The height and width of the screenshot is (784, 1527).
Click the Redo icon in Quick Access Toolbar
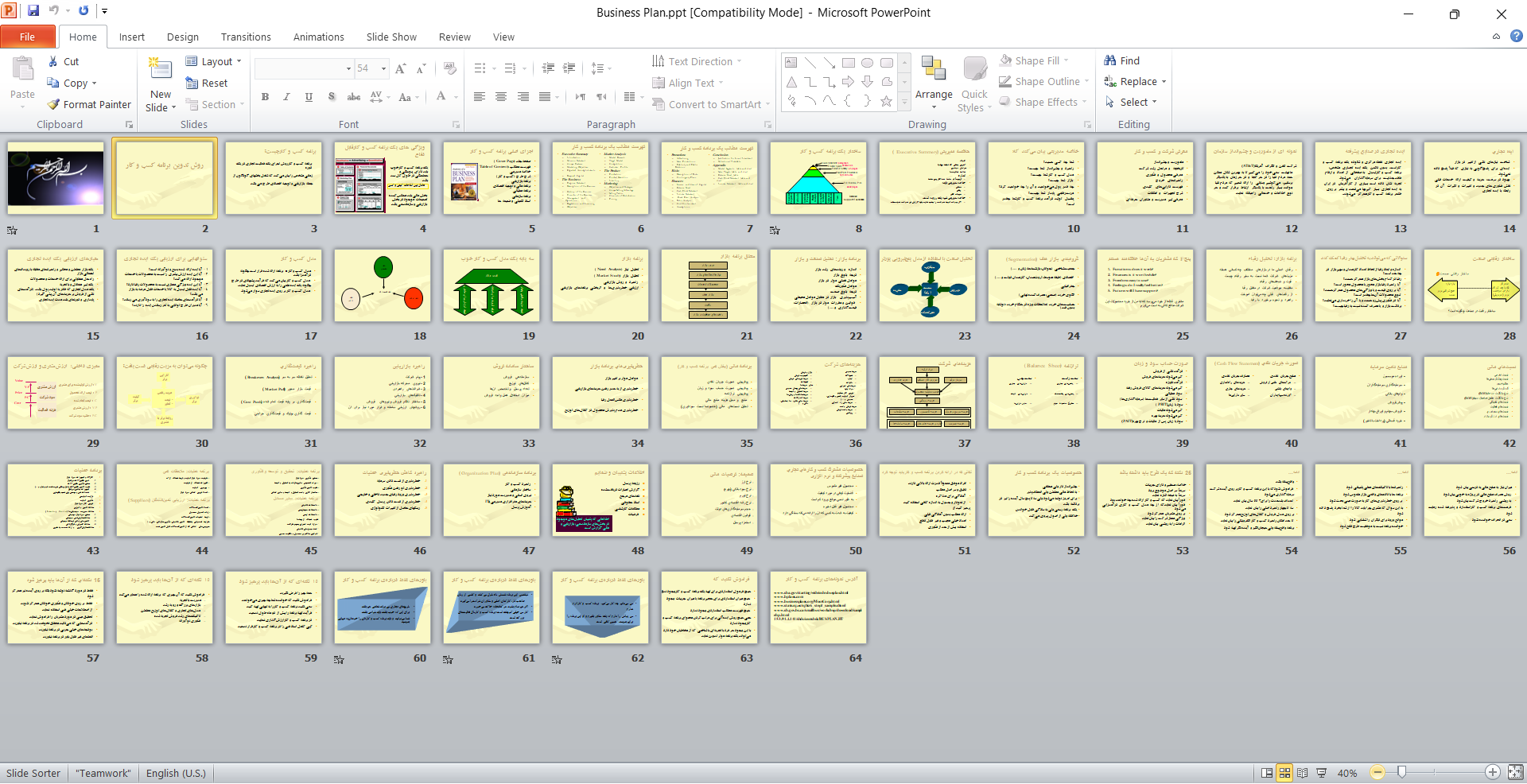tap(84, 11)
